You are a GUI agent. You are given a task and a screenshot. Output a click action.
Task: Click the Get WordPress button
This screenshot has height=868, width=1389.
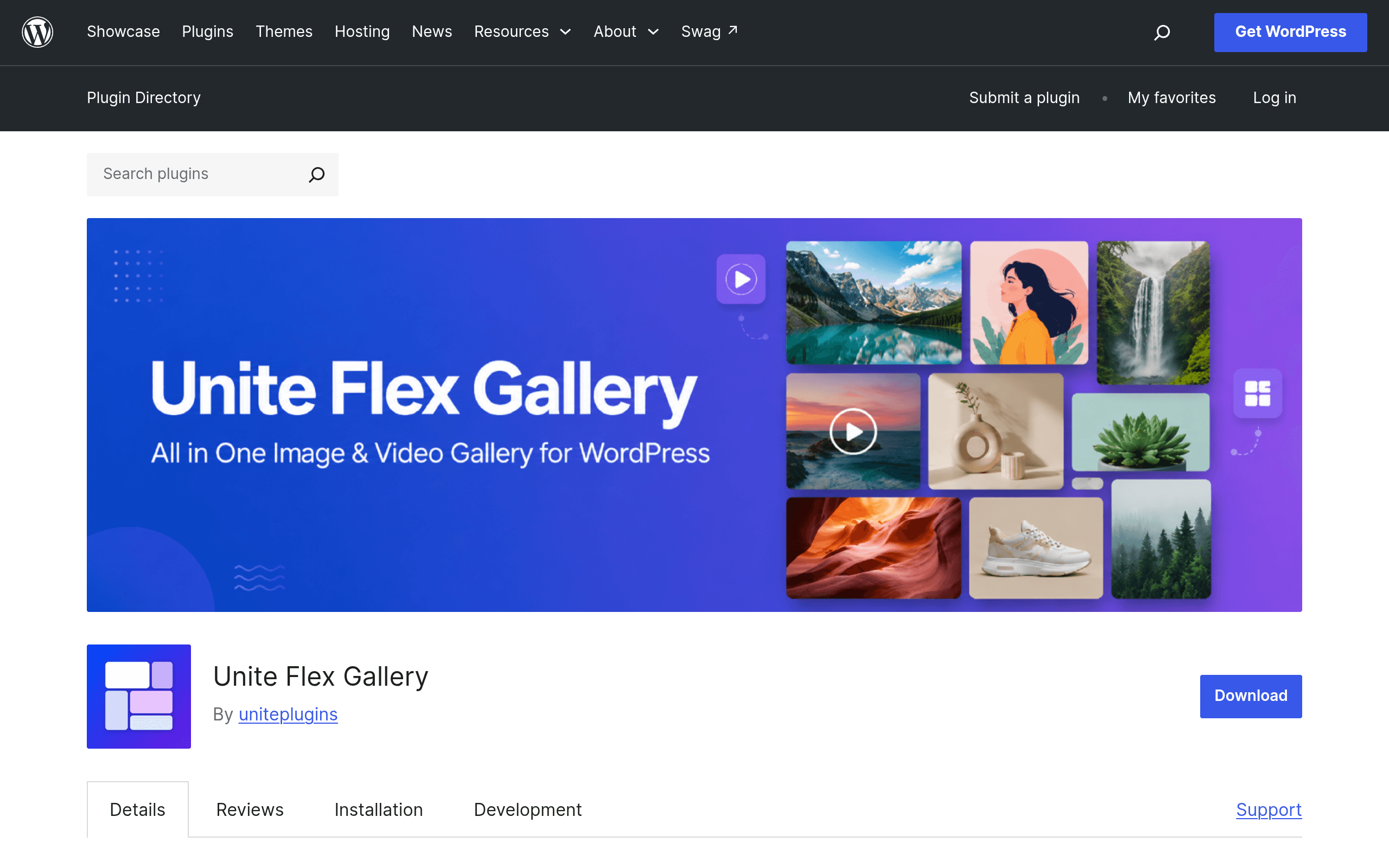tap(1290, 32)
